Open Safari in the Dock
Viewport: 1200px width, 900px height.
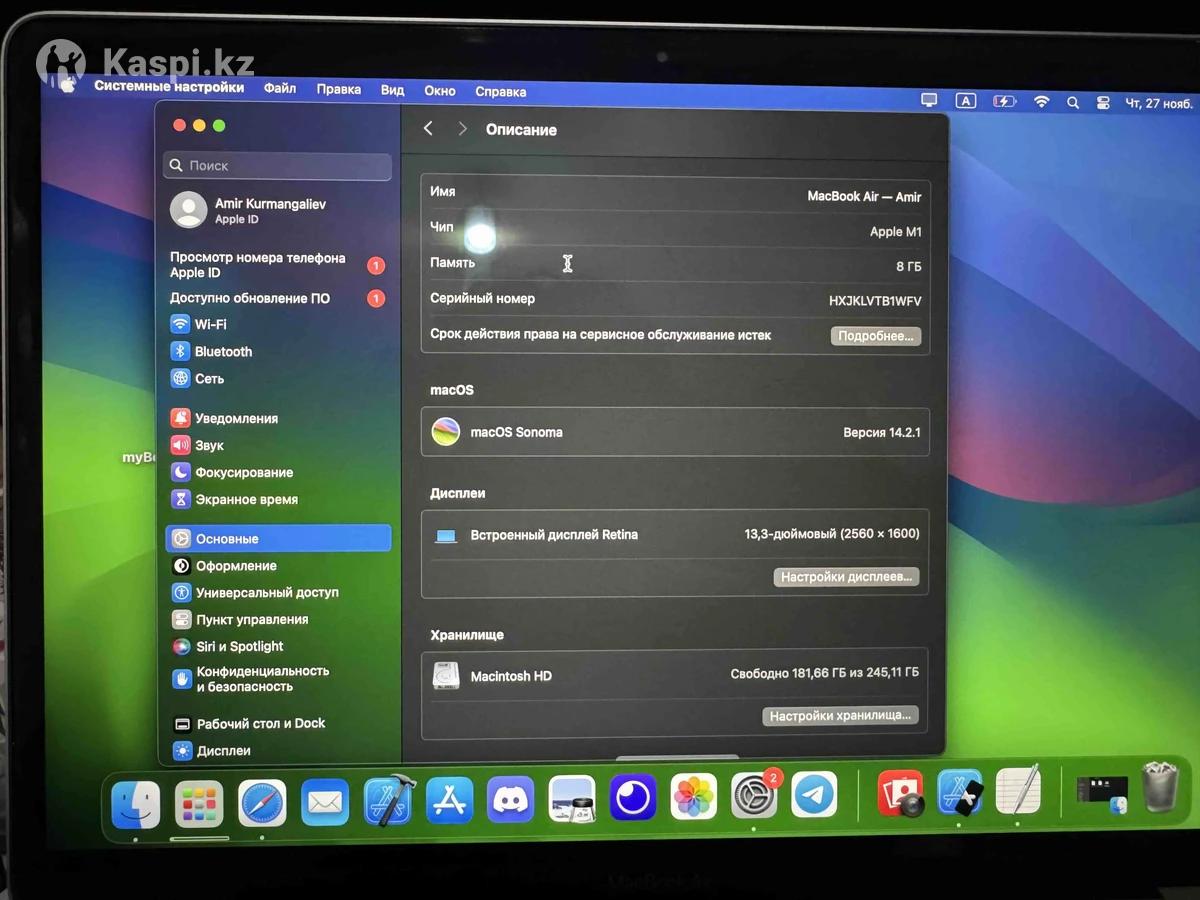click(262, 802)
